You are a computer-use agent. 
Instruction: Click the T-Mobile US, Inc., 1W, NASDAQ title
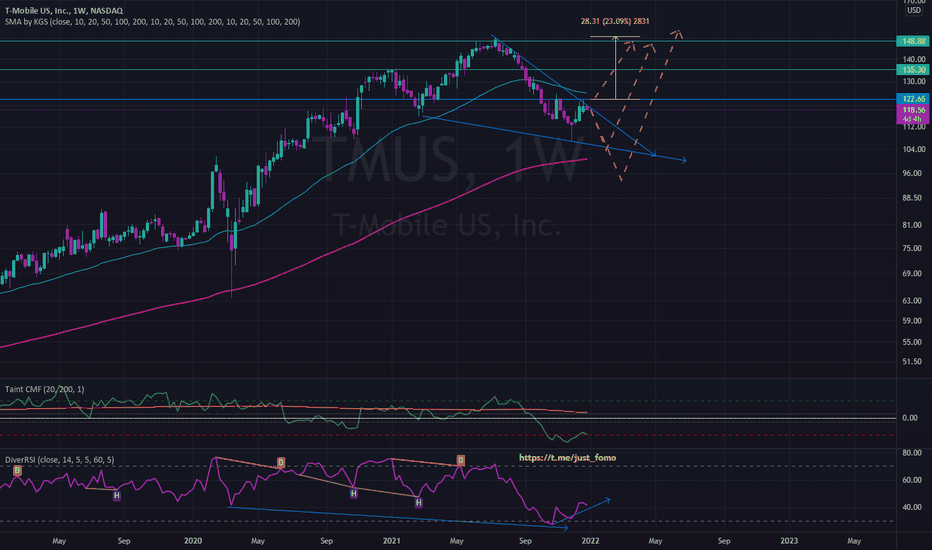64,11
